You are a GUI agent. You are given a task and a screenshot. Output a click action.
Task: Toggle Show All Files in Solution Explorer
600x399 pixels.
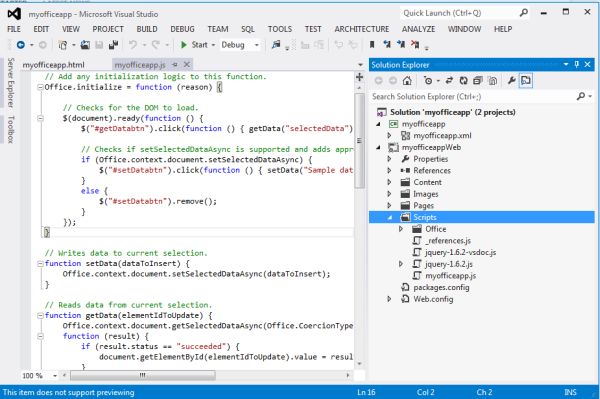pyautogui.click(x=493, y=80)
